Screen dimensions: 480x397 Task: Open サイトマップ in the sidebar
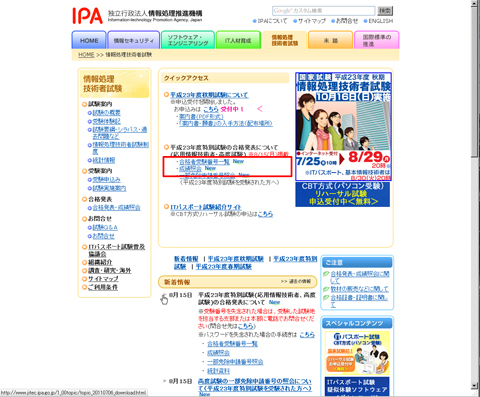point(103,279)
